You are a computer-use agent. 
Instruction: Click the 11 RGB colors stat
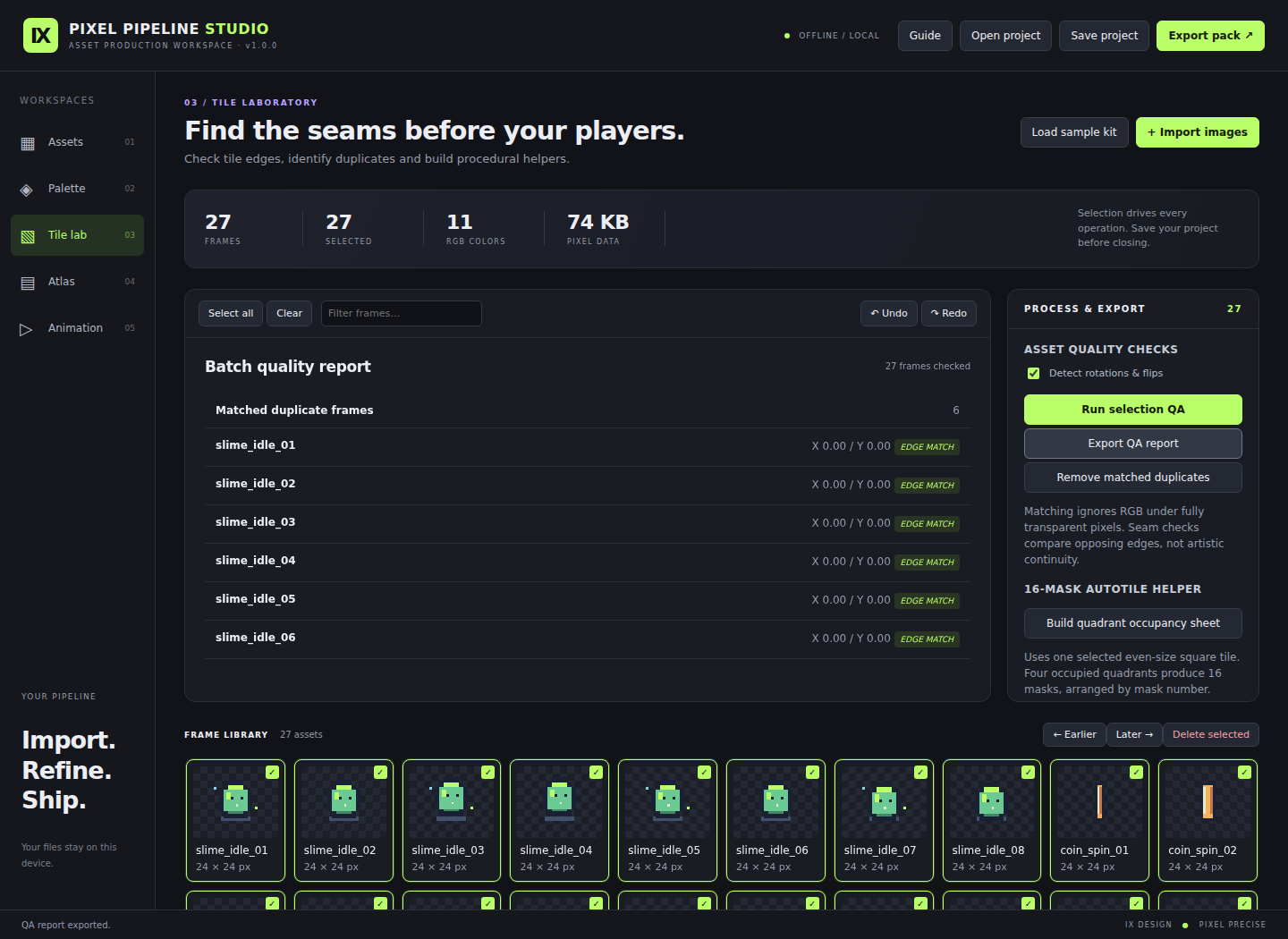pyautogui.click(x=476, y=228)
